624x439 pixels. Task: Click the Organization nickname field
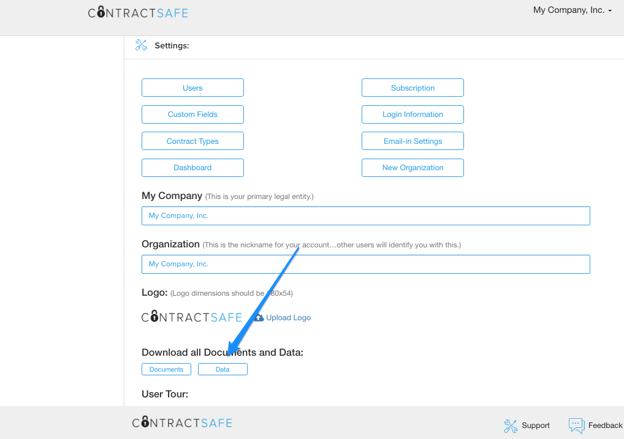365,264
